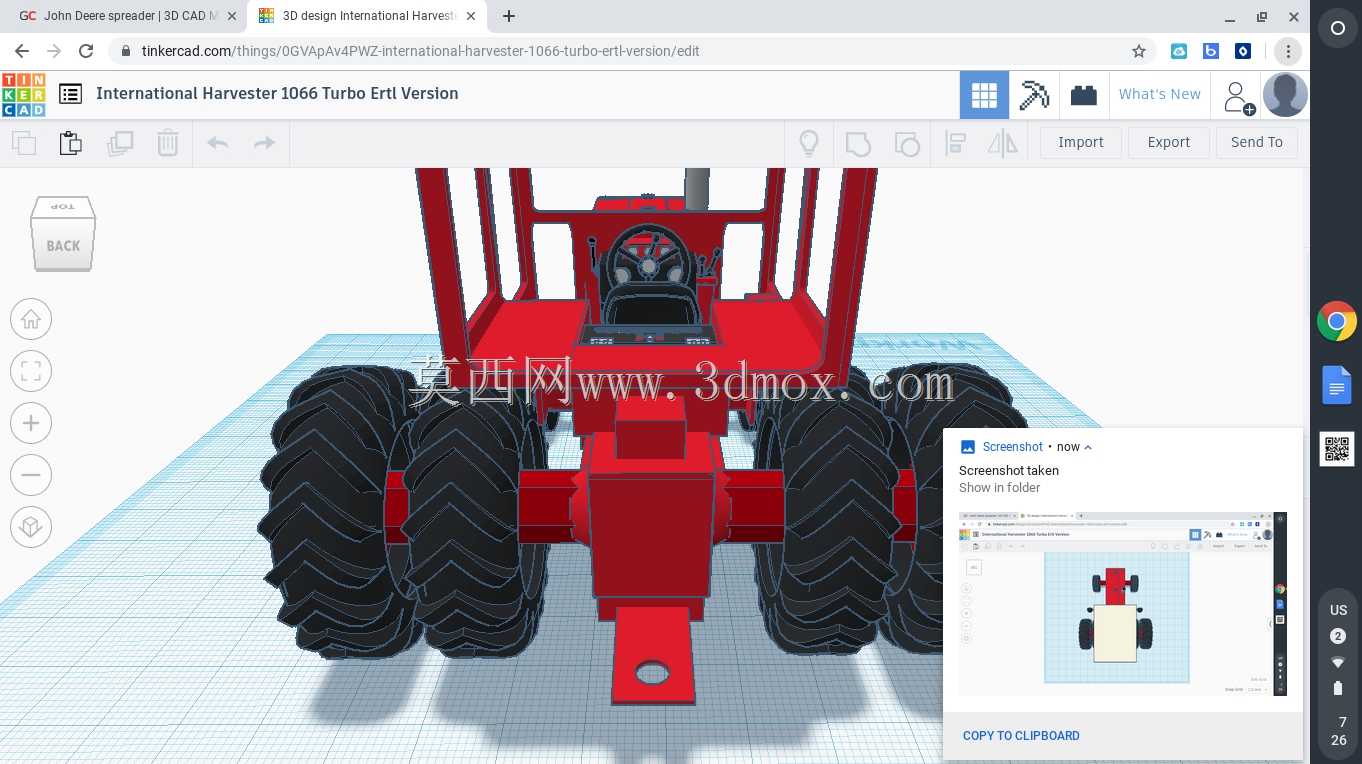Click the invite collaborator person icon

tap(1237, 97)
